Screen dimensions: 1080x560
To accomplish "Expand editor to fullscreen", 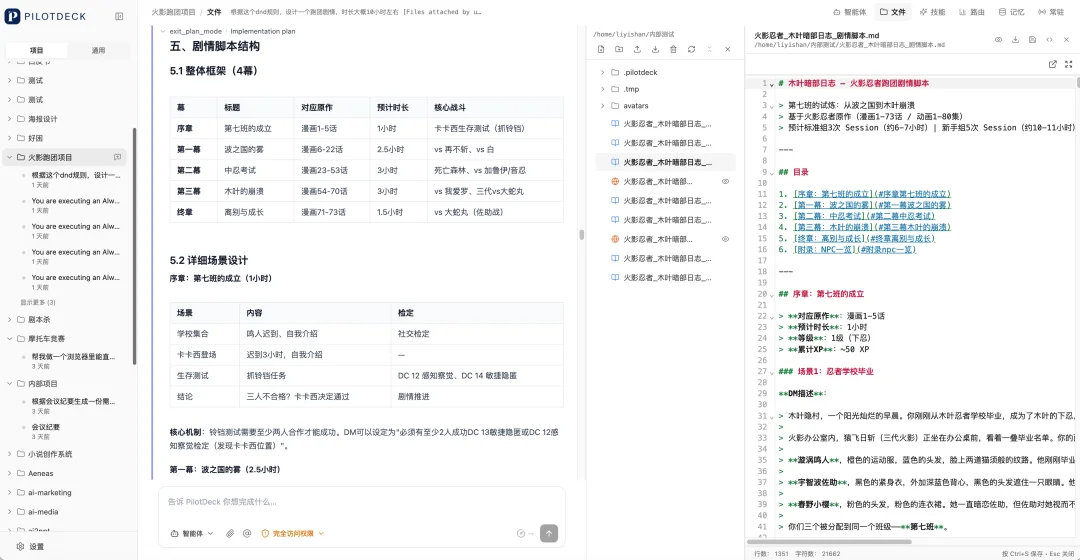I will click(x=1068, y=64).
